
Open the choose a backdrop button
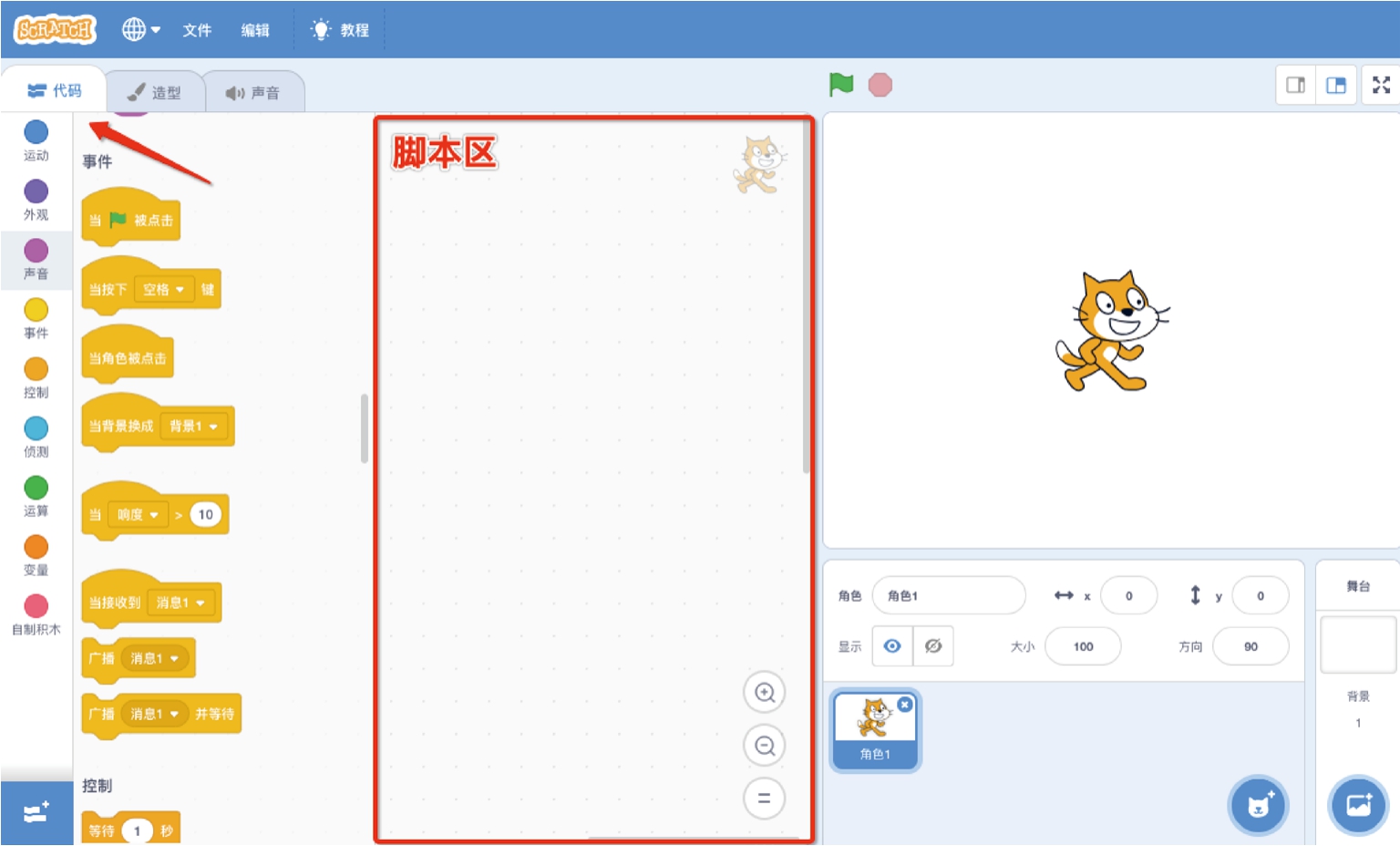1358,806
